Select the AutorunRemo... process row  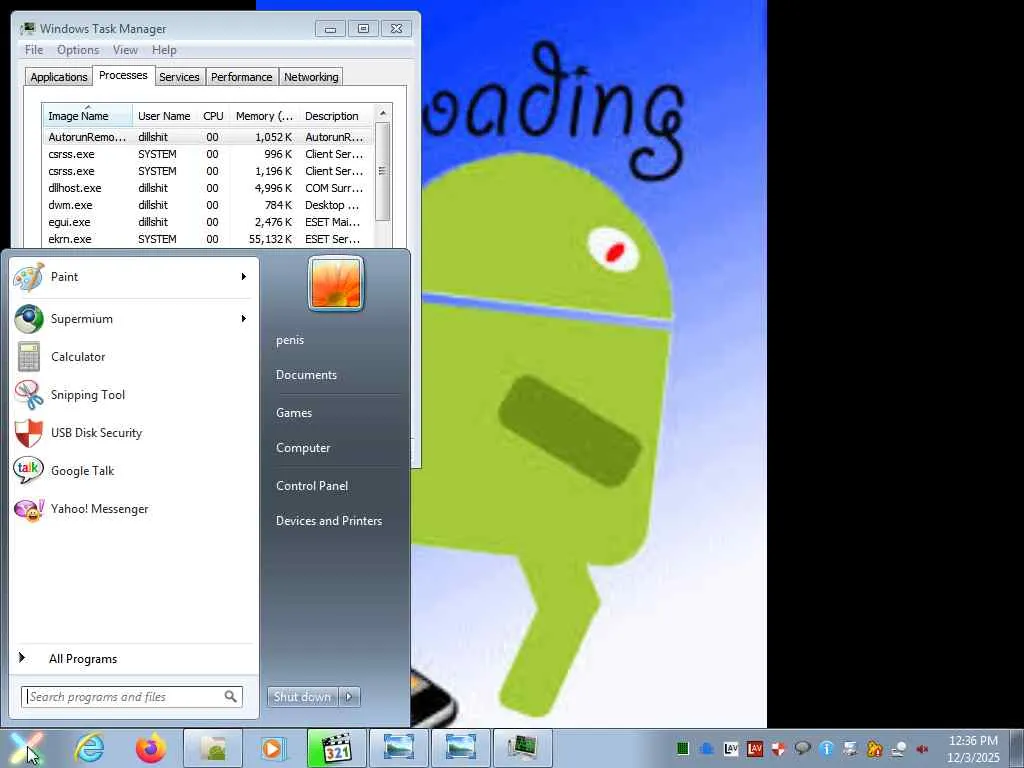pyautogui.click(x=208, y=137)
